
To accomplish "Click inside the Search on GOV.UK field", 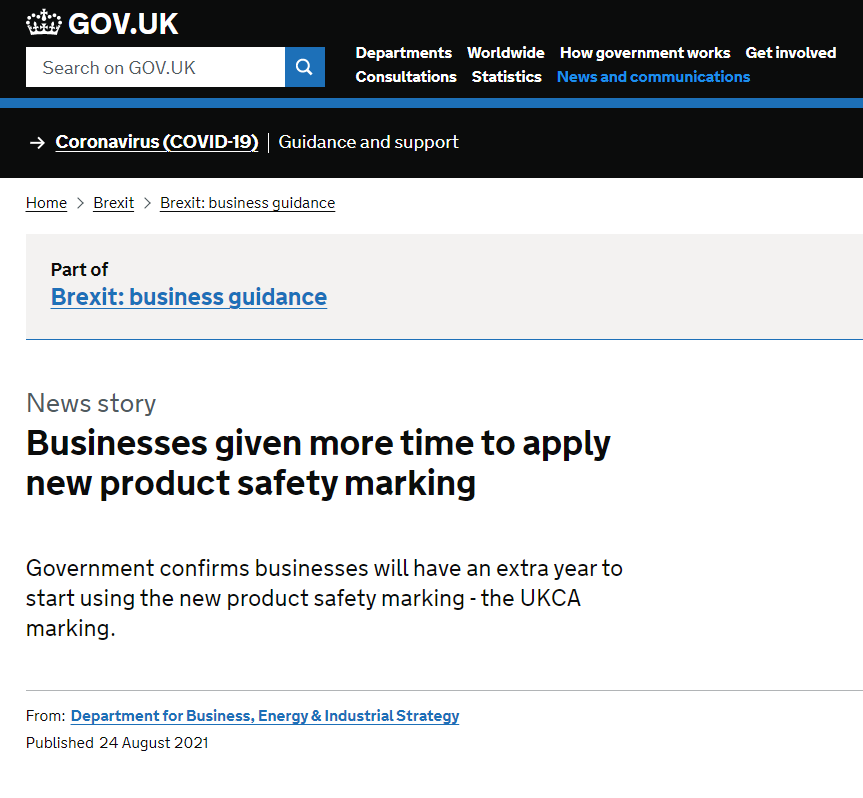I will click(155, 67).
